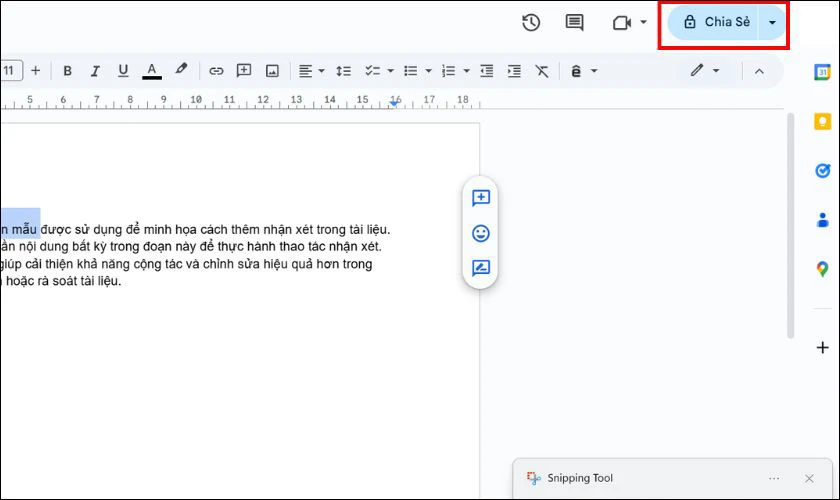840x500 pixels.
Task: Open the input tools ê button
Action: tap(576, 71)
